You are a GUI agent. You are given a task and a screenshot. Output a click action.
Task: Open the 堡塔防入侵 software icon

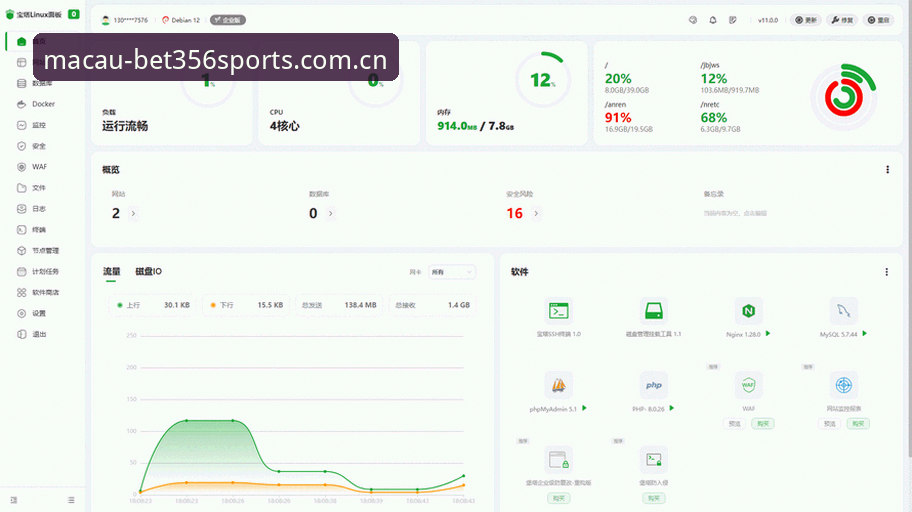click(653, 460)
